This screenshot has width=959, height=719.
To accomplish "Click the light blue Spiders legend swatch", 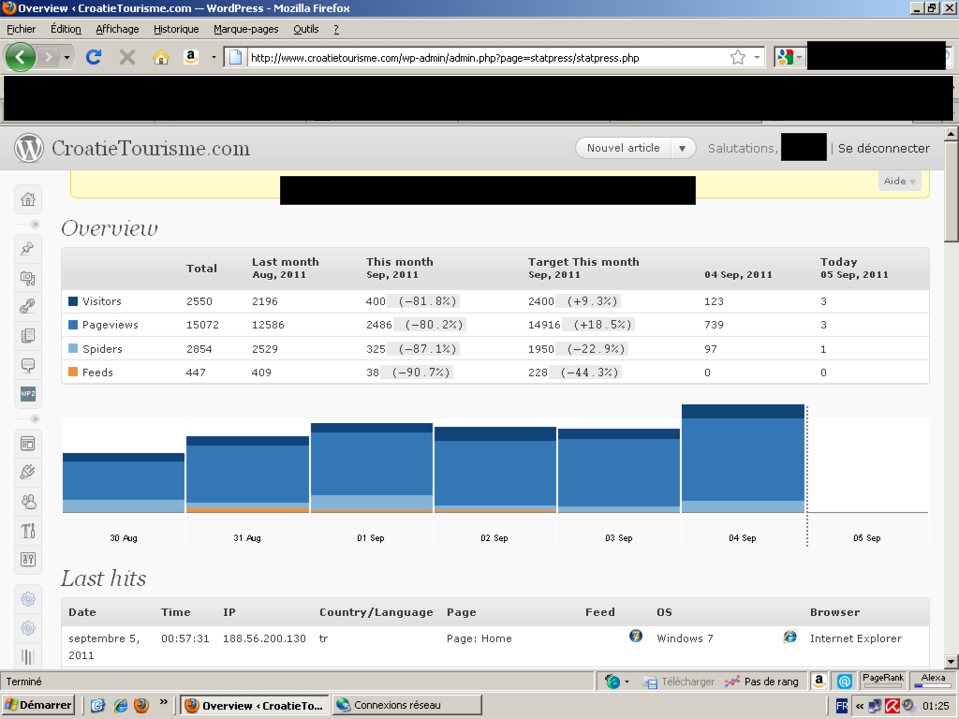I will coord(73,348).
